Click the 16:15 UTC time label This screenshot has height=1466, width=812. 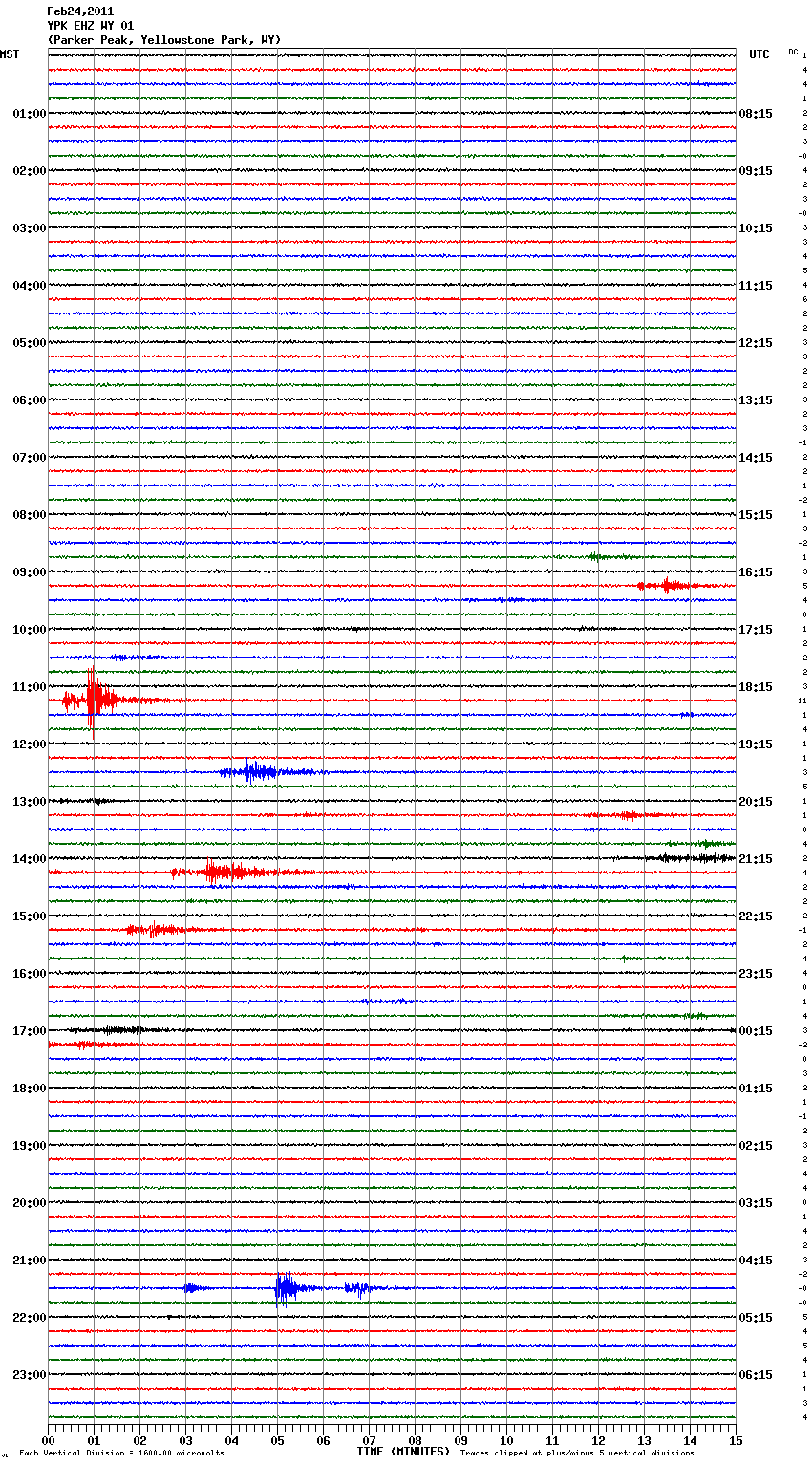point(756,572)
